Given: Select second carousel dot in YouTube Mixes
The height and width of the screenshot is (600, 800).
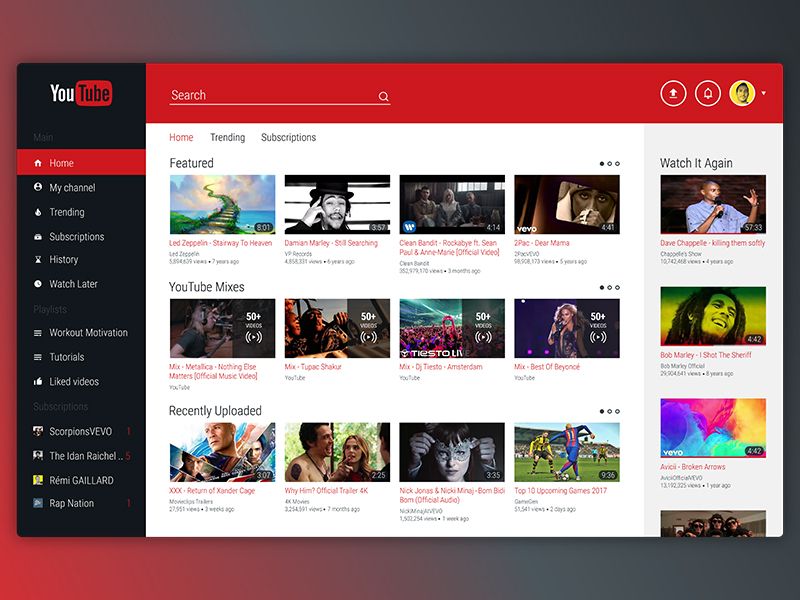Looking at the screenshot, I should (x=610, y=287).
